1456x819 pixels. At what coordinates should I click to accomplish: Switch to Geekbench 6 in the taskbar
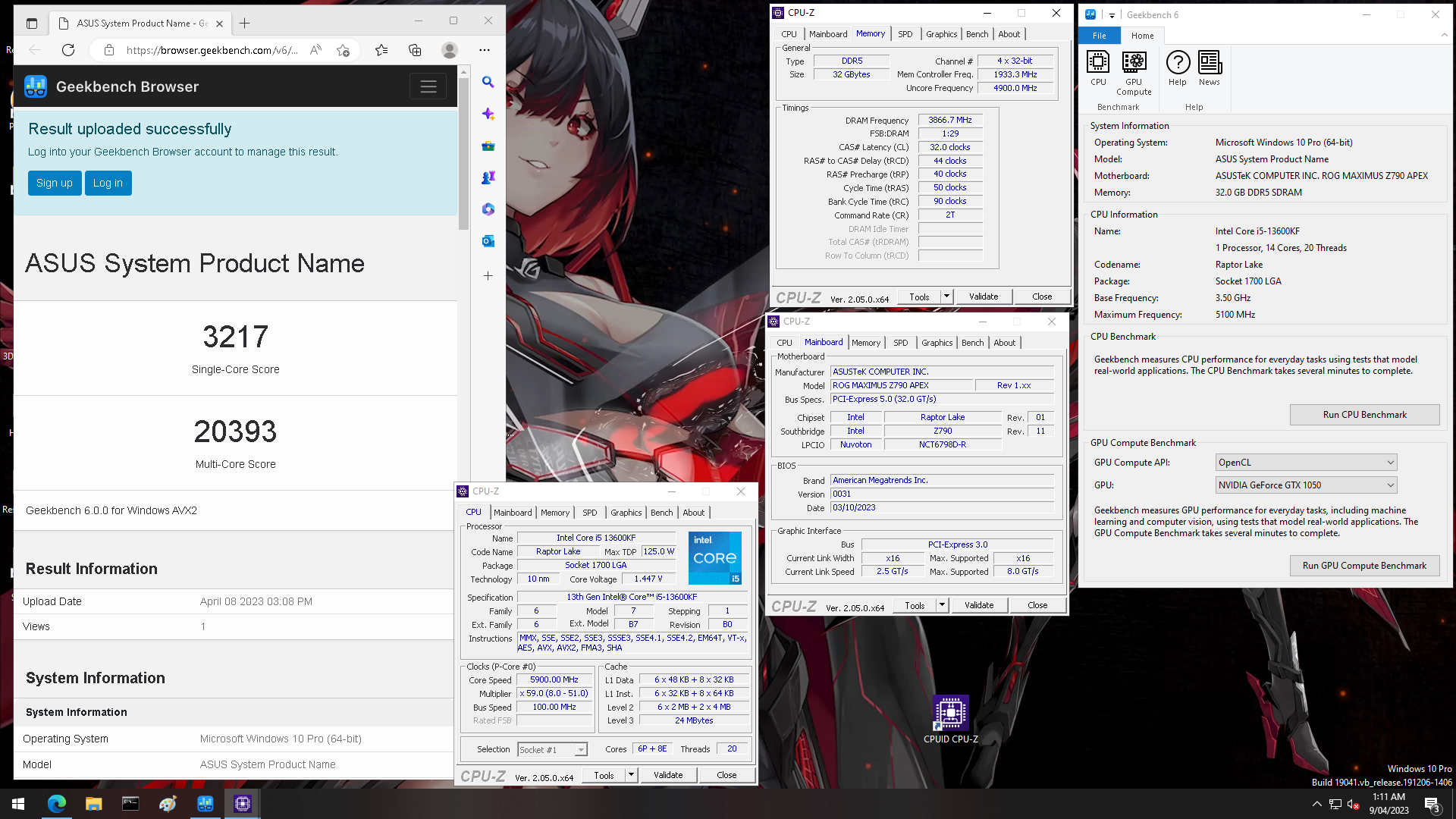[205, 804]
